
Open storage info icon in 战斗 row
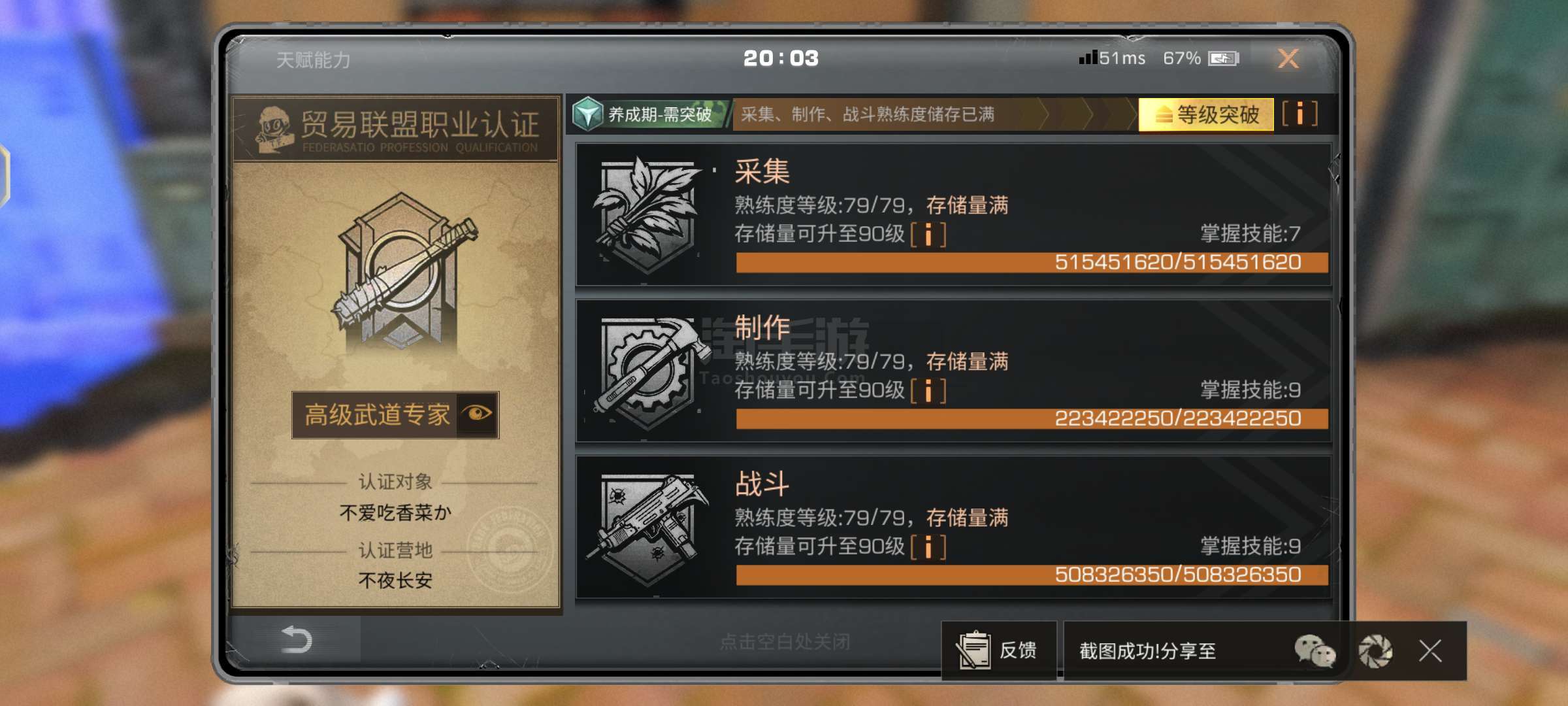[928, 546]
